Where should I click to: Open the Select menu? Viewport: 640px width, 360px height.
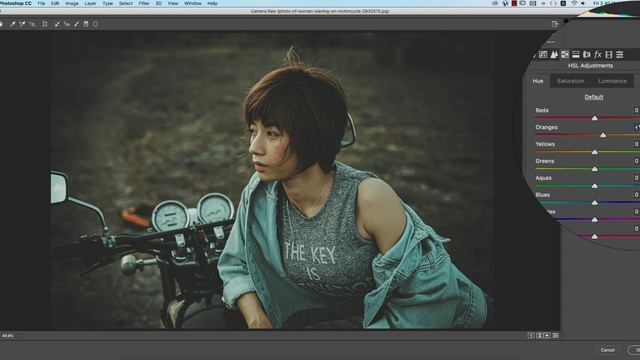126,3
